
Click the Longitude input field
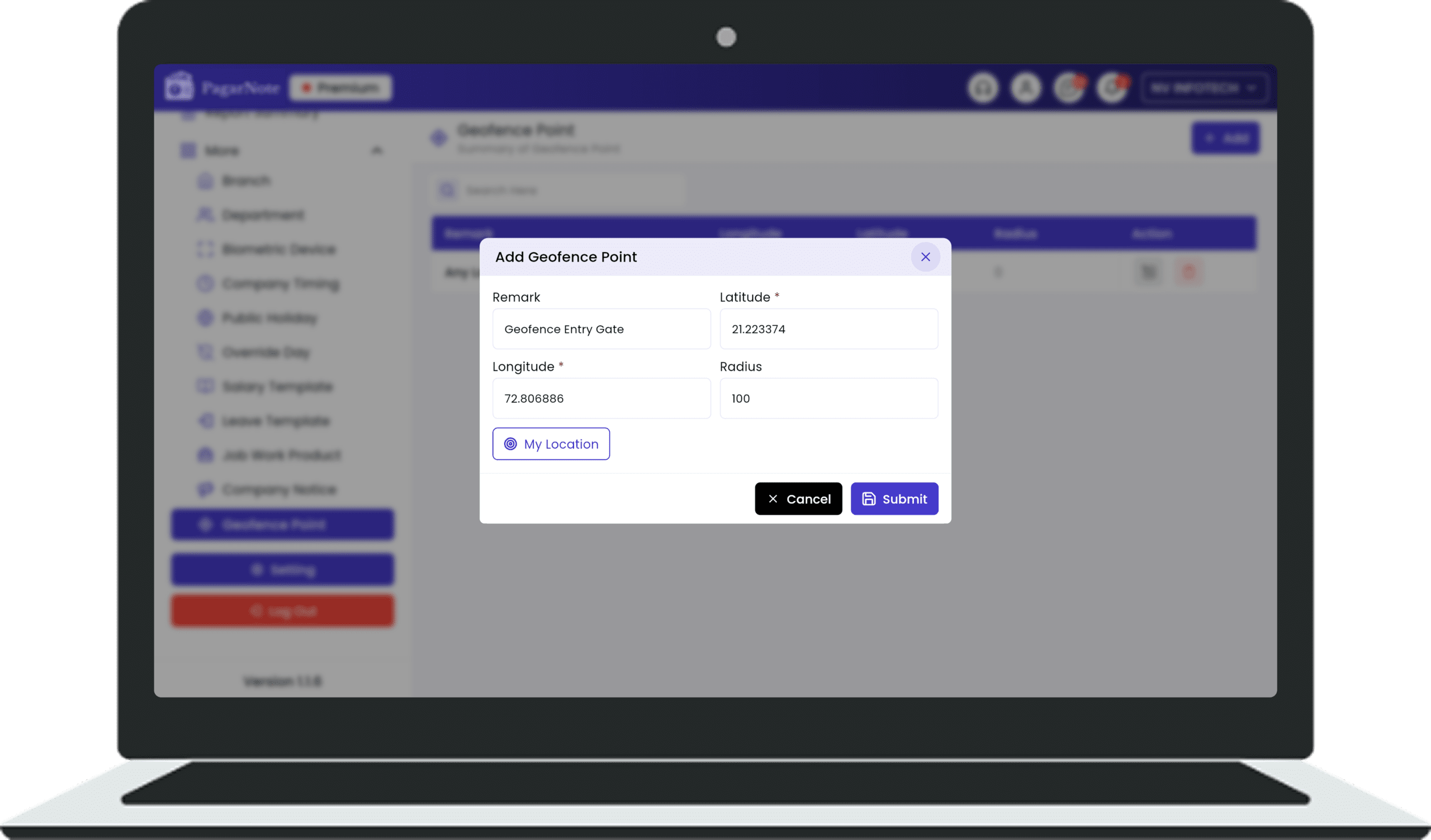click(601, 398)
